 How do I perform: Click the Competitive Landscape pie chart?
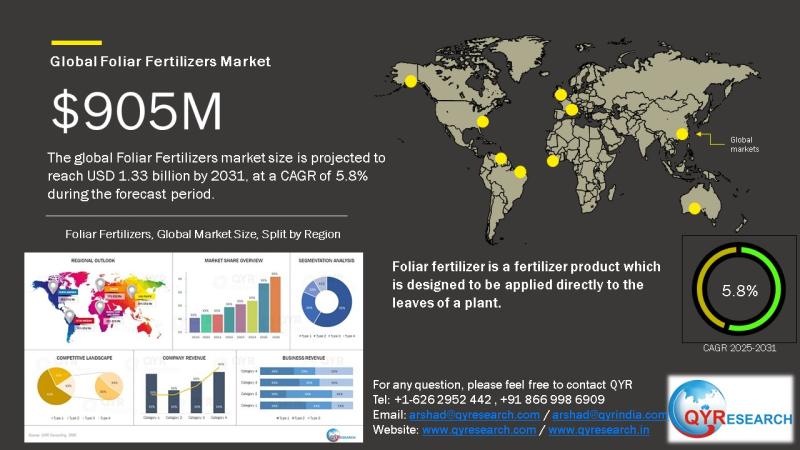[x=80, y=388]
